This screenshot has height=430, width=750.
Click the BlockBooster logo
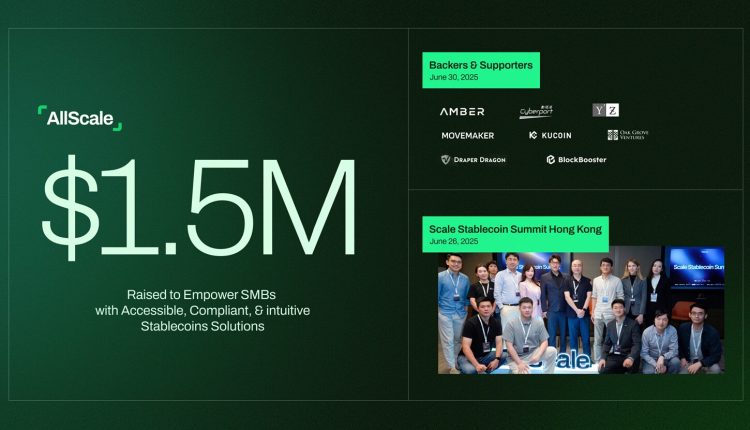576,160
